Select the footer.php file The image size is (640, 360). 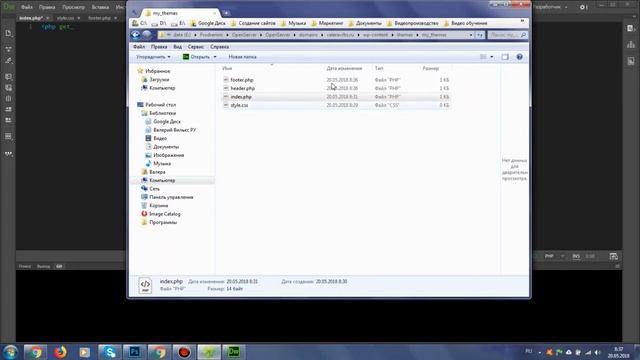(242, 80)
